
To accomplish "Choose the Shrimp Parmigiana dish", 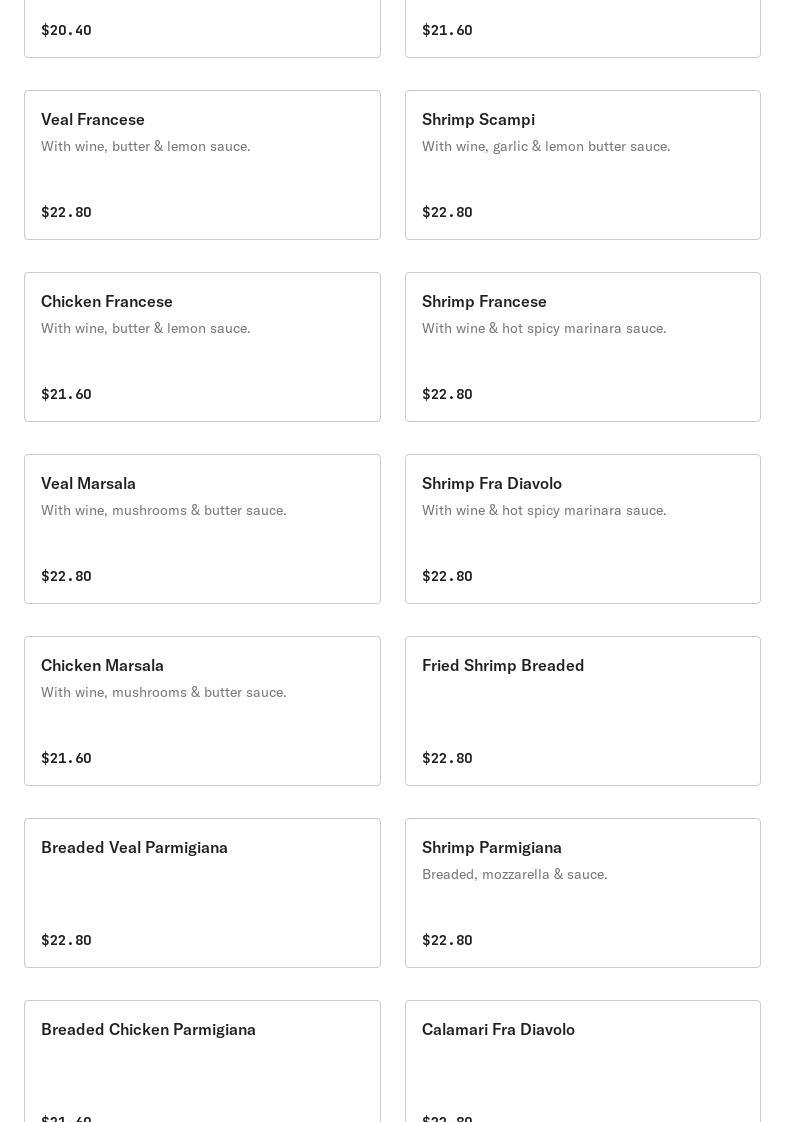I will (x=582, y=893).
